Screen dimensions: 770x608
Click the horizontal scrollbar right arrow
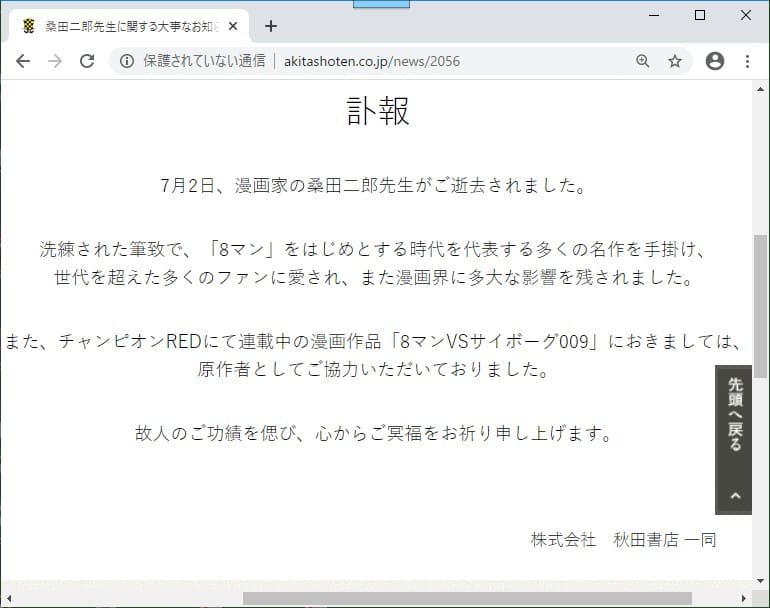tap(743, 598)
